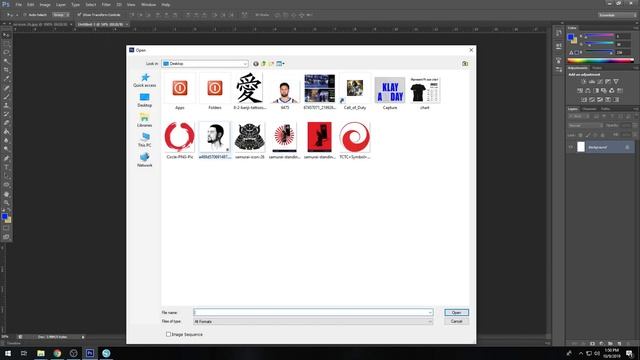Viewport: 640px width, 360px height.
Task: Select the Crop tool
Action: pos(6,70)
